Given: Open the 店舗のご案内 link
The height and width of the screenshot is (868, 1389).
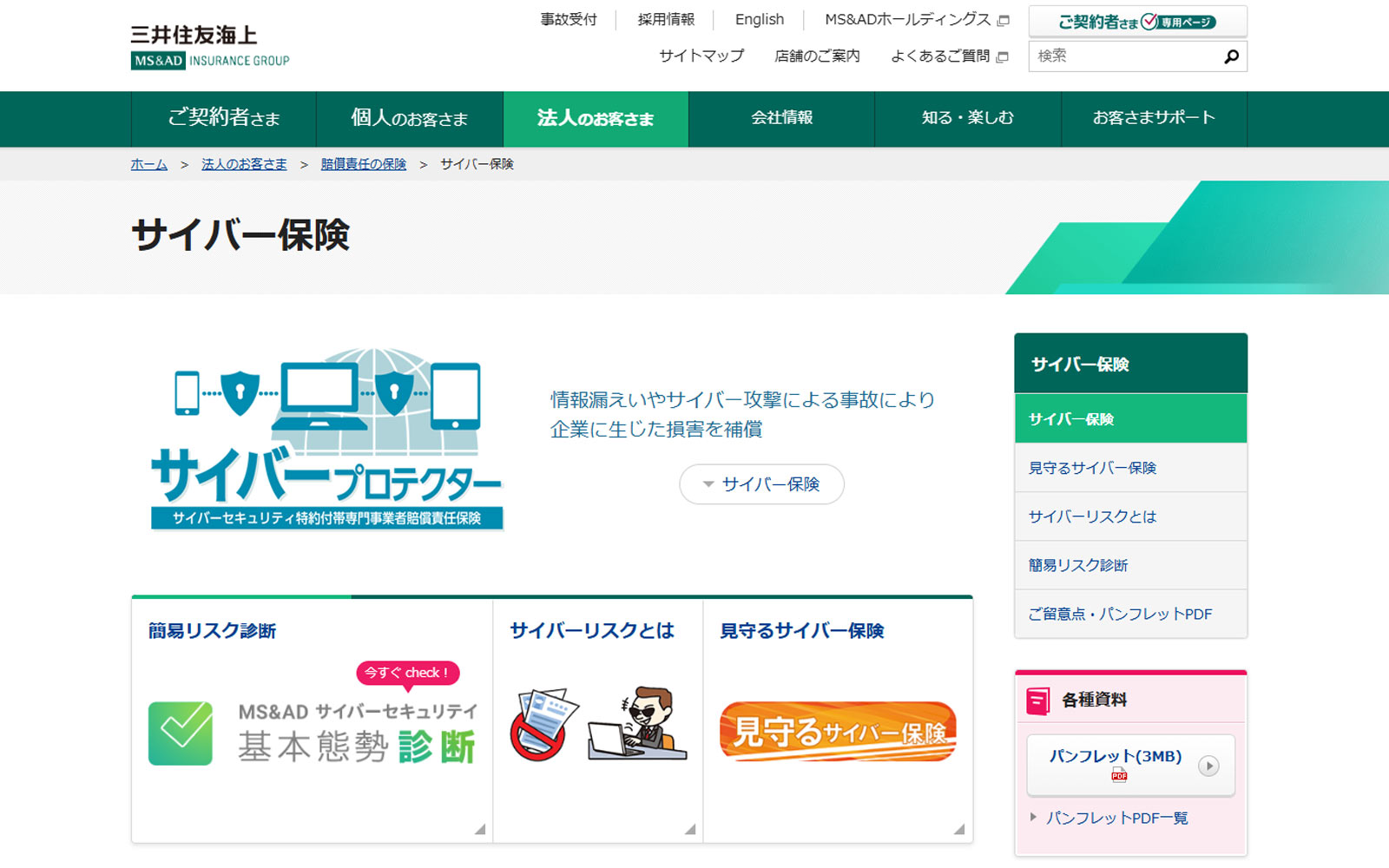Looking at the screenshot, I should pos(817,56).
